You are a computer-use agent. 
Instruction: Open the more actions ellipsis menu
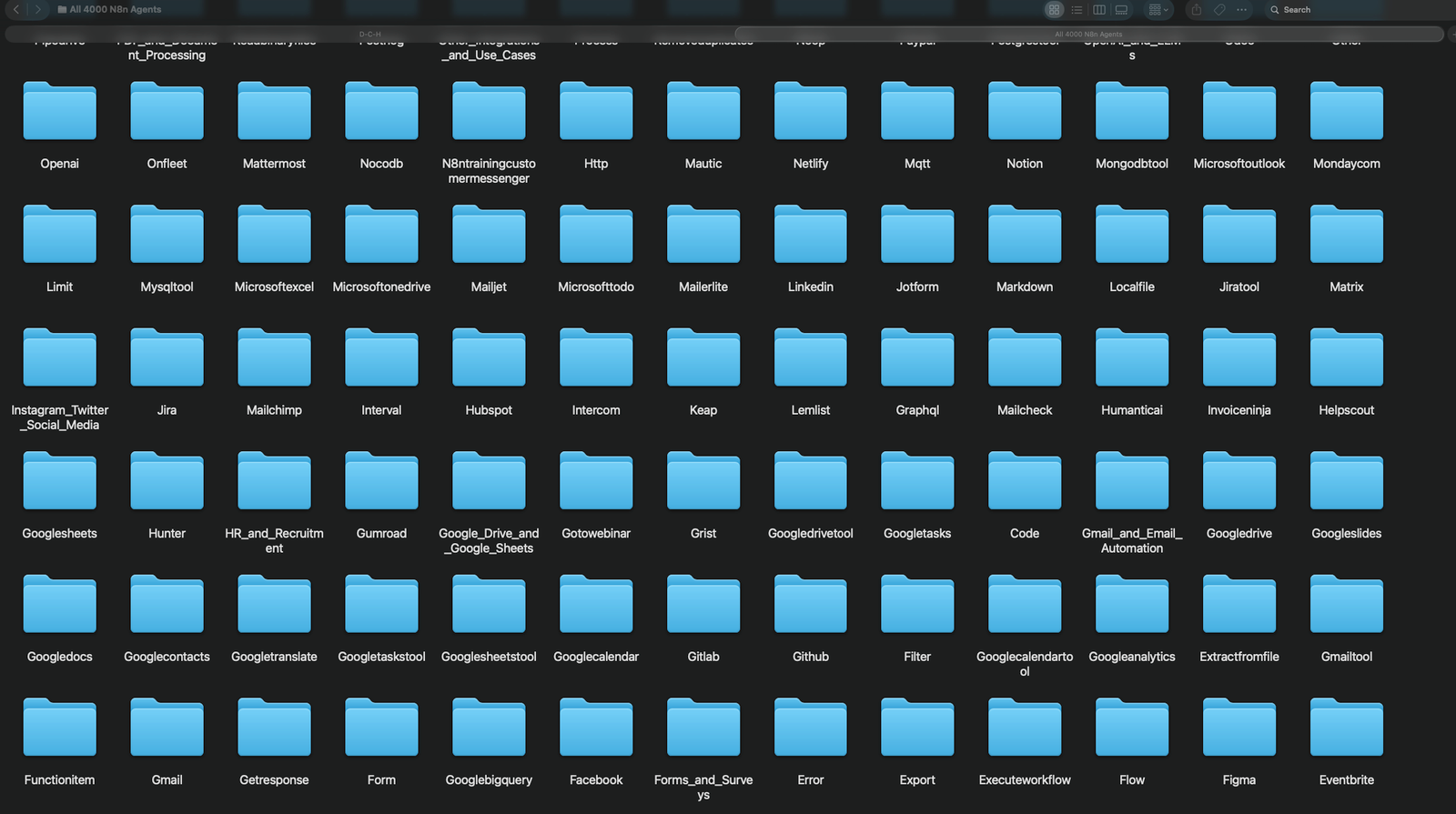1241,9
